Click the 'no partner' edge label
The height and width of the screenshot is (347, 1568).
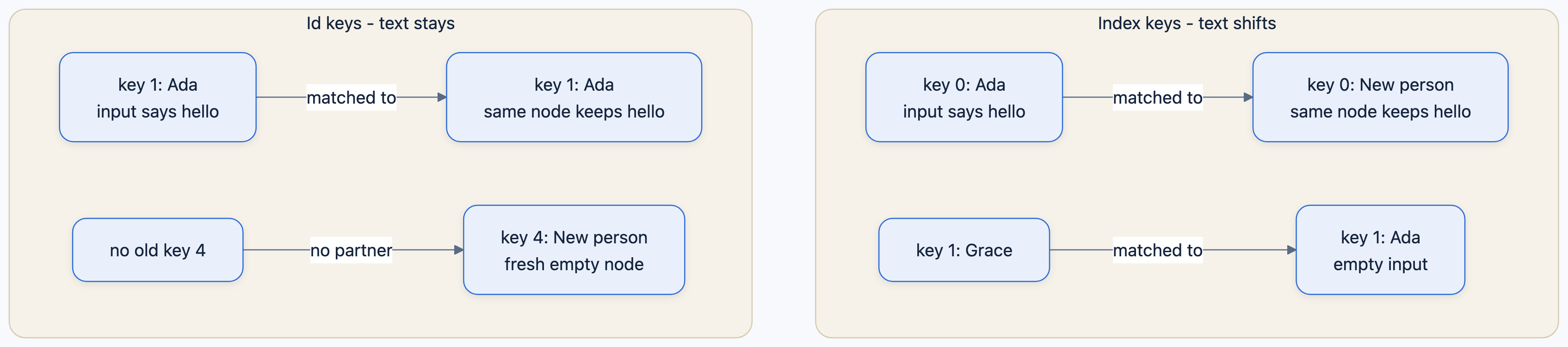[x=351, y=250]
